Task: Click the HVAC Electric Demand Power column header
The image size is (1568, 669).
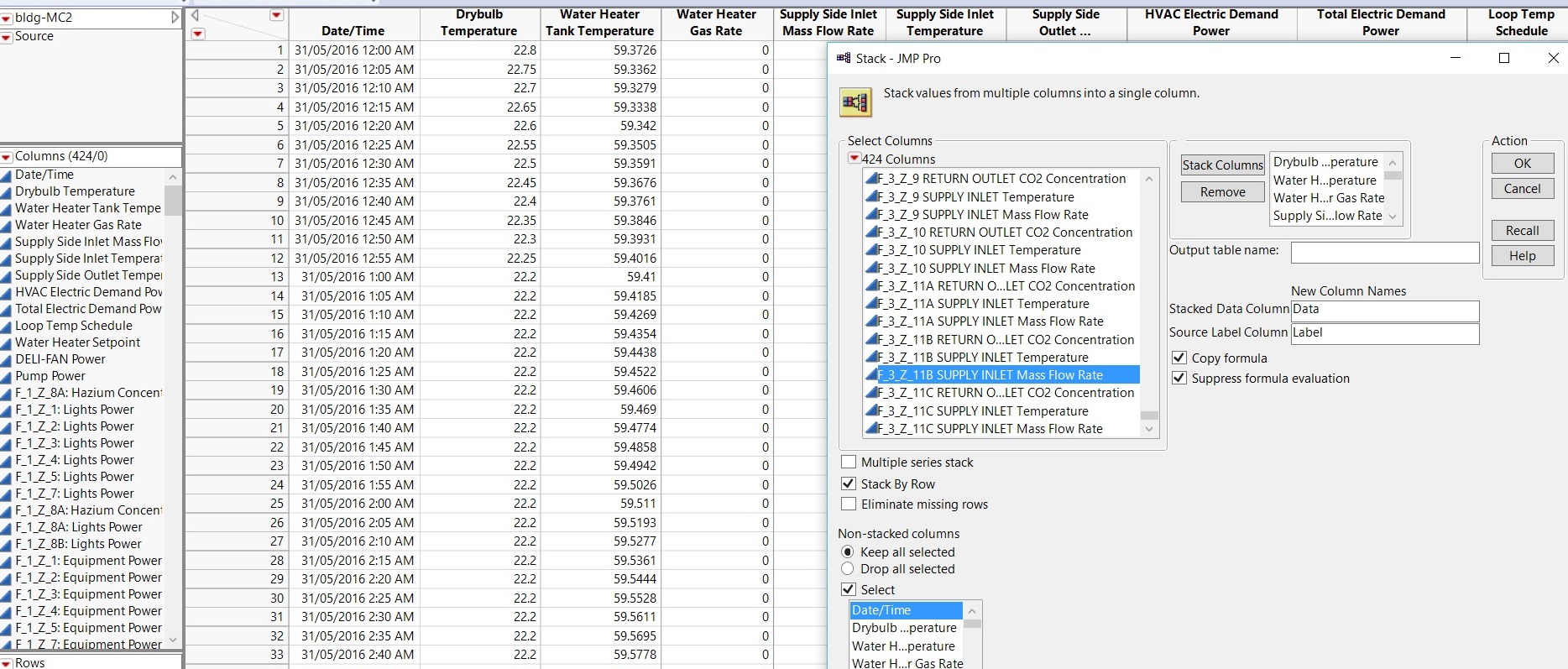Action: [1211, 23]
